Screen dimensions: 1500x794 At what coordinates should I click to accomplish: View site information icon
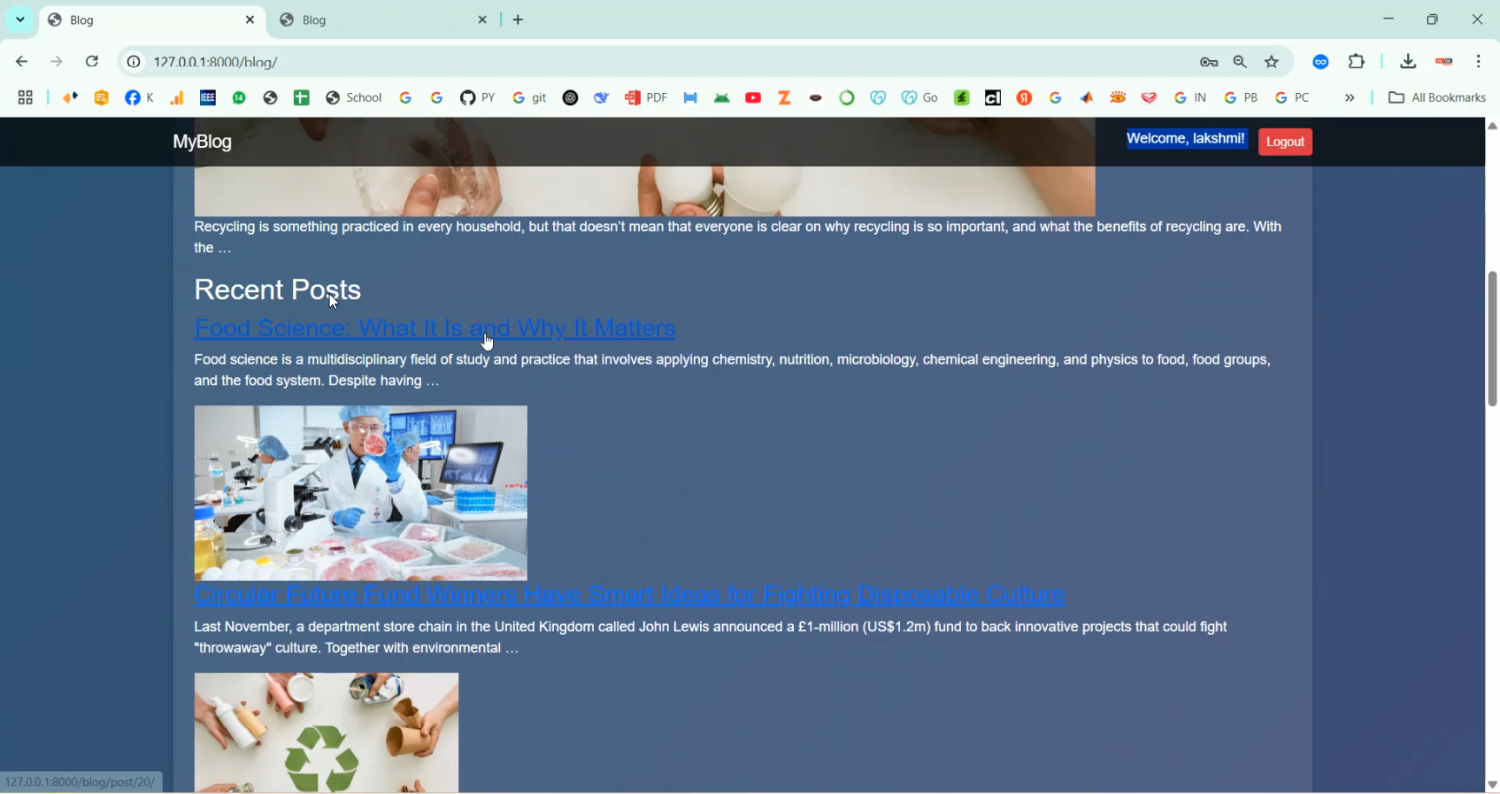133,62
